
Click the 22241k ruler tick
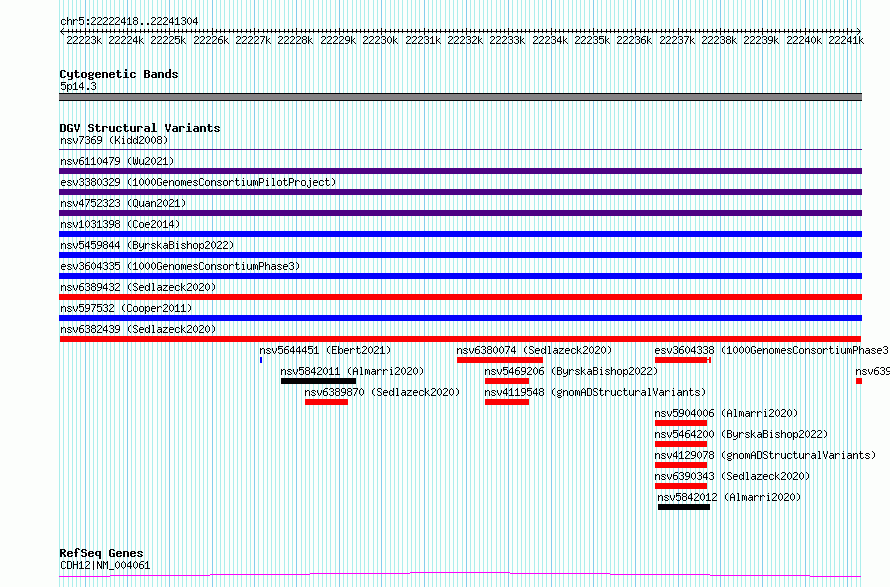[846, 40]
